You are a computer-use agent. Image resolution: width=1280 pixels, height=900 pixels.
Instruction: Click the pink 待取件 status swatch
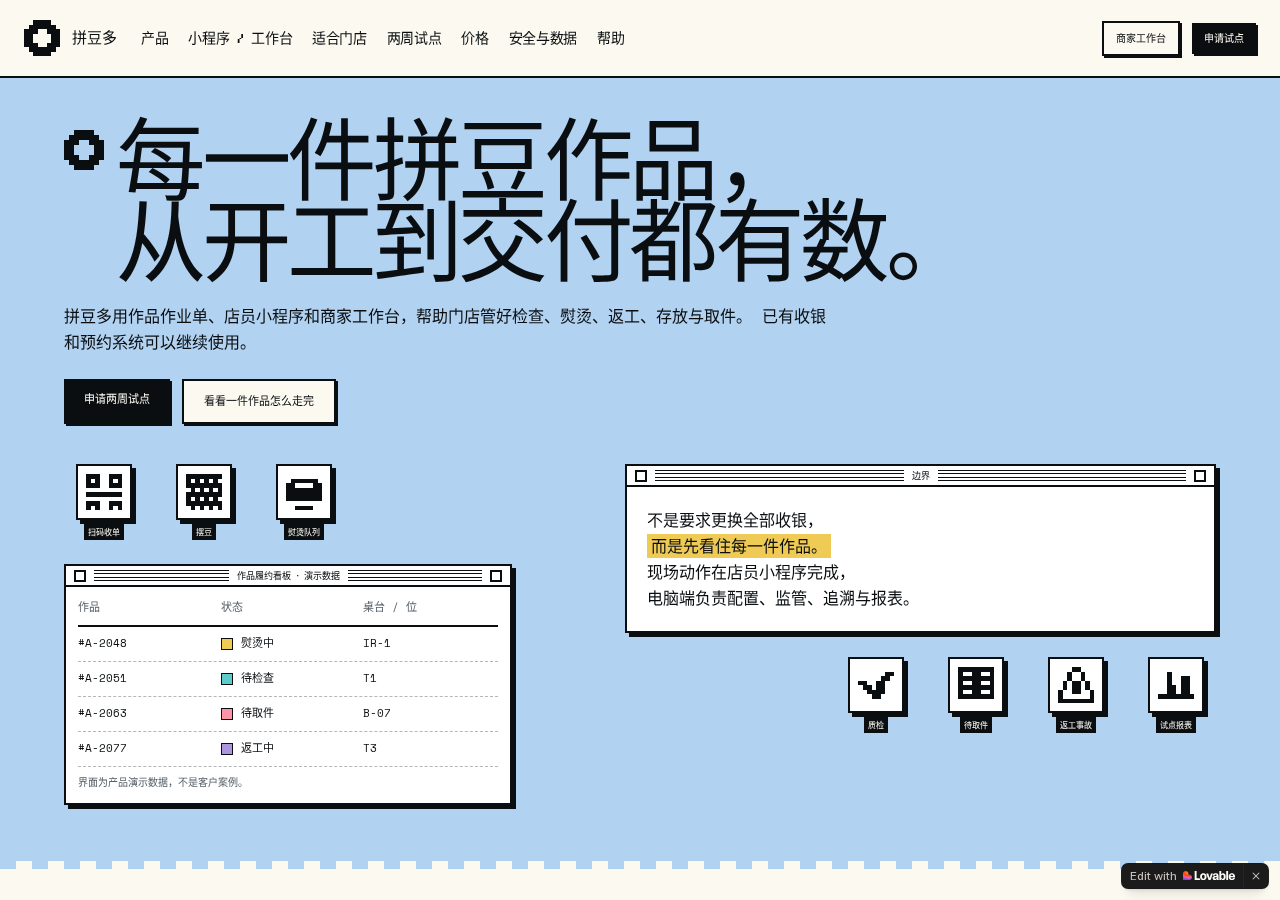click(x=227, y=714)
